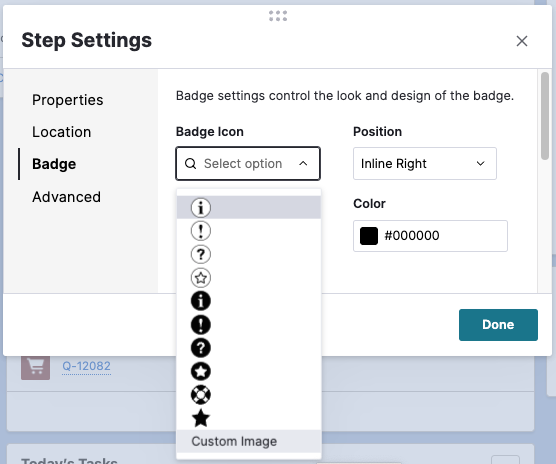The width and height of the screenshot is (556, 464).
Task: Switch to the Location tab
Action: [x=62, y=132]
